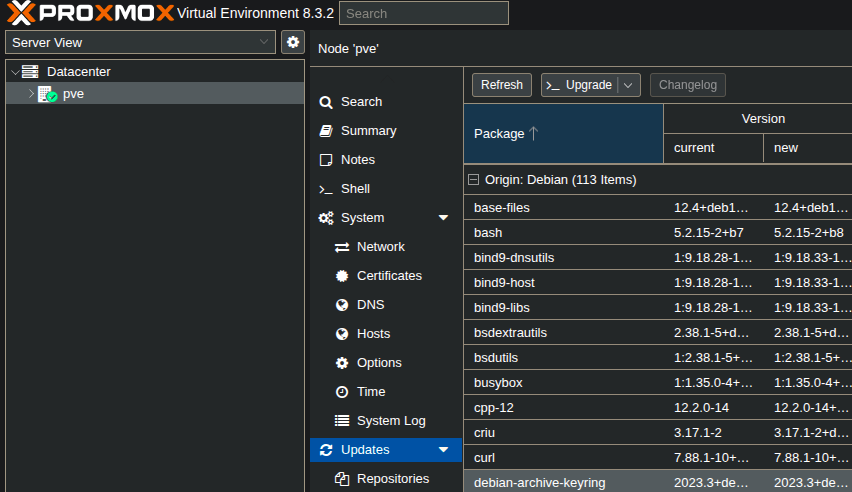
Task: Click bash new version 5.2.15-2+b8
Action: [809, 233]
